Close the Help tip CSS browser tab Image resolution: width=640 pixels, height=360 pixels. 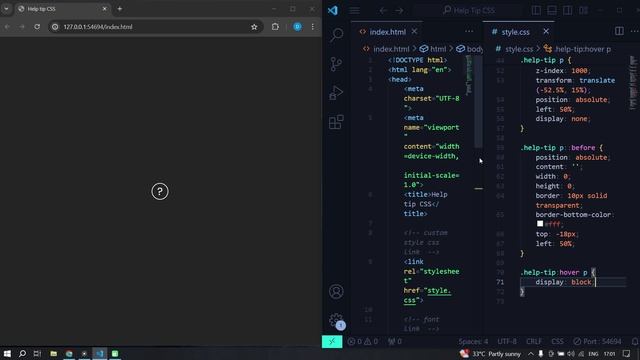click(x=104, y=9)
